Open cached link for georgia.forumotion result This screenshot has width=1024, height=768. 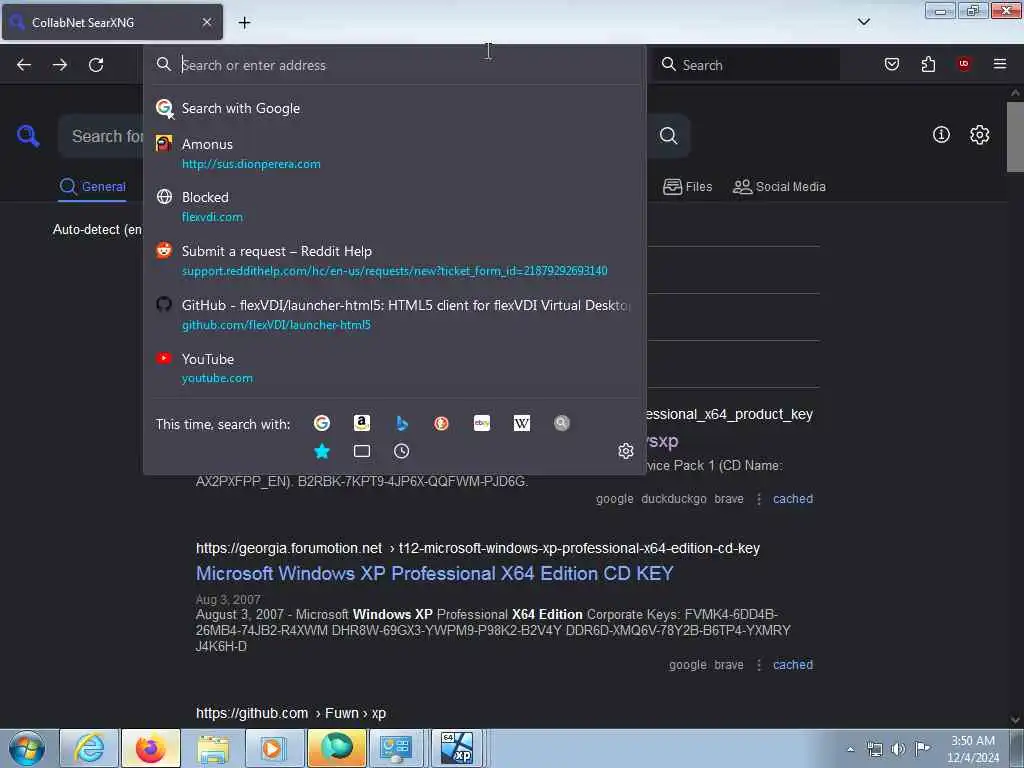pyautogui.click(x=793, y=665)
